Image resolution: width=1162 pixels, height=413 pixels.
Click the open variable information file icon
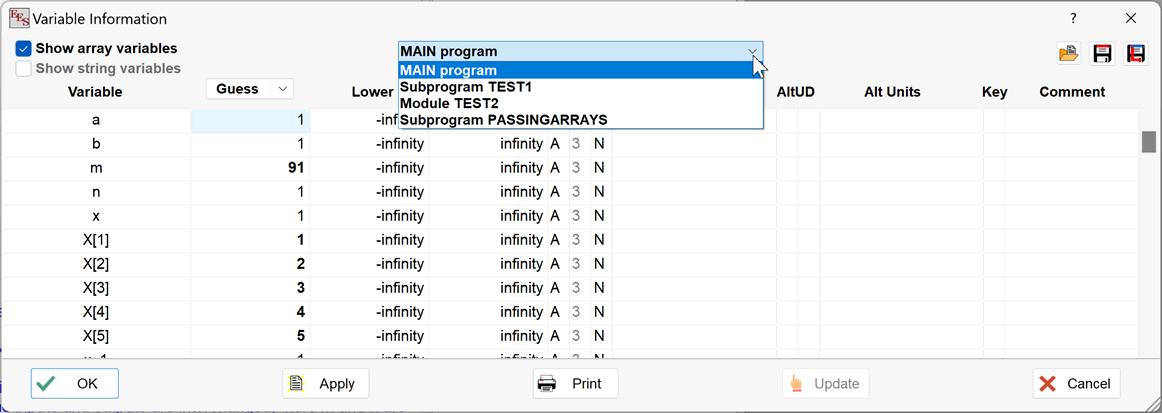[1068, 54]
